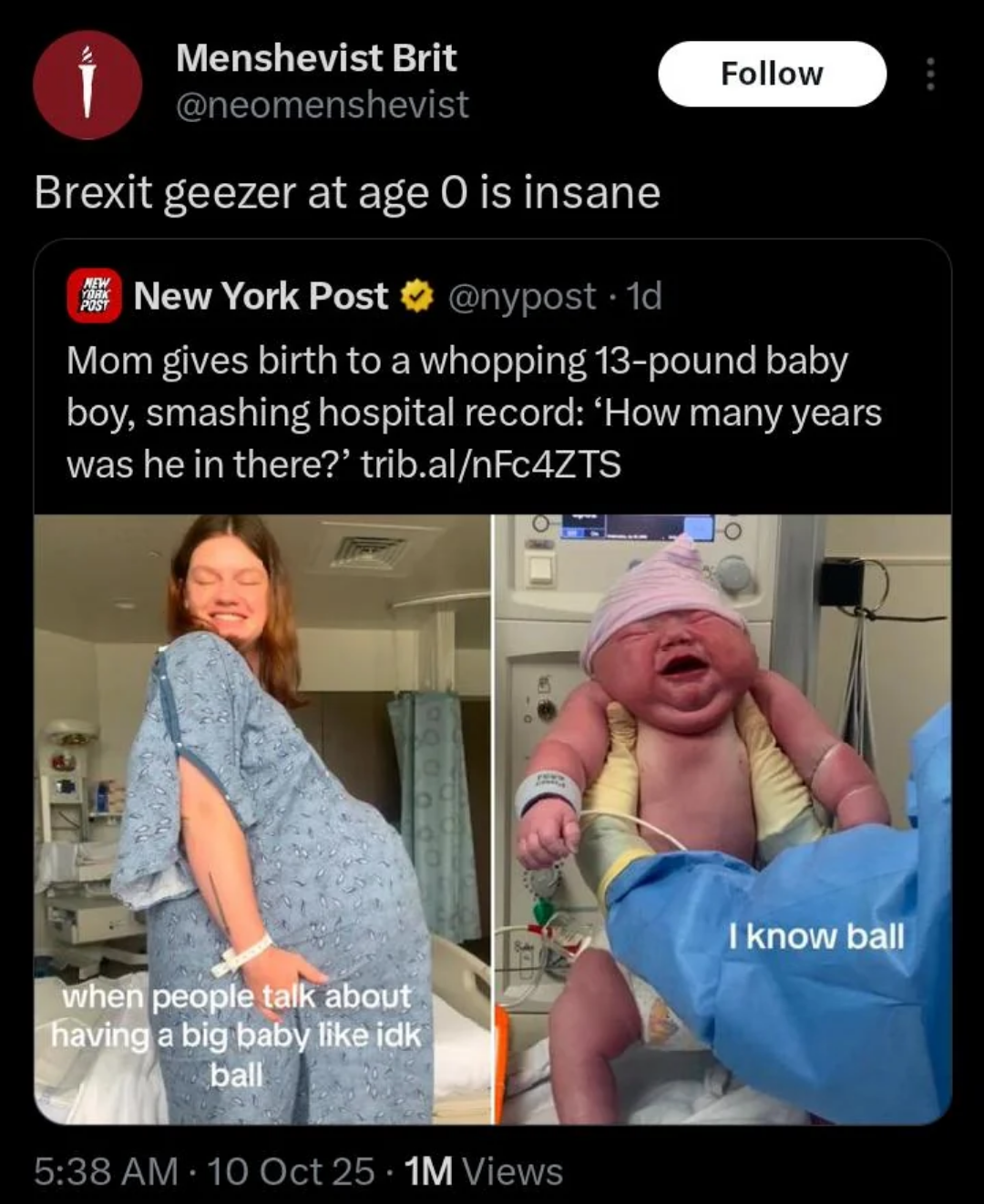Click the @nypost handle
This screenshot has height=1204, width=984.
pyautogui.click(x=521, y=297)
